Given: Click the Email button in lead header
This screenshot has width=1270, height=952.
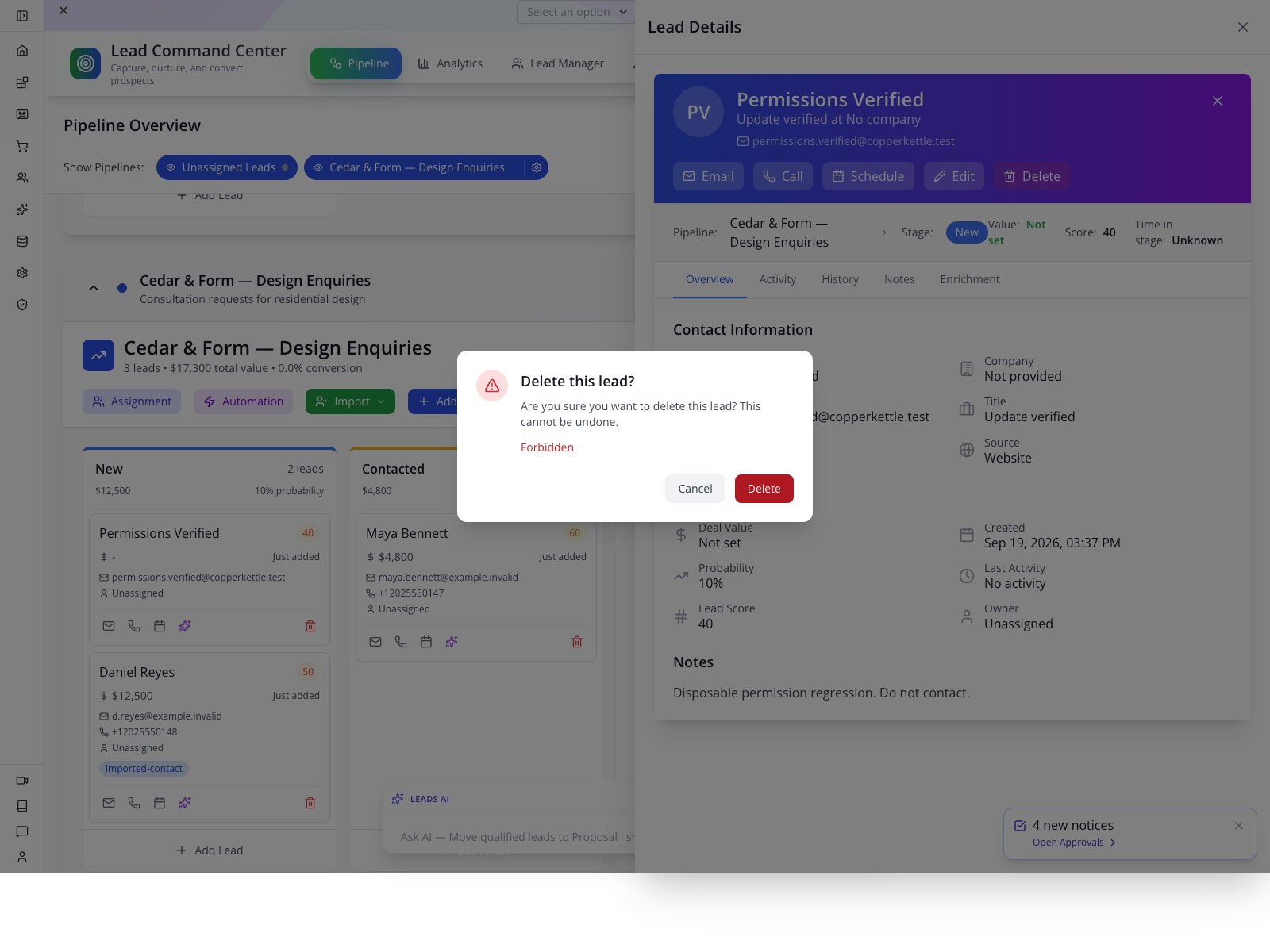Looking at the screenshot, I should (x=708, y=176).
